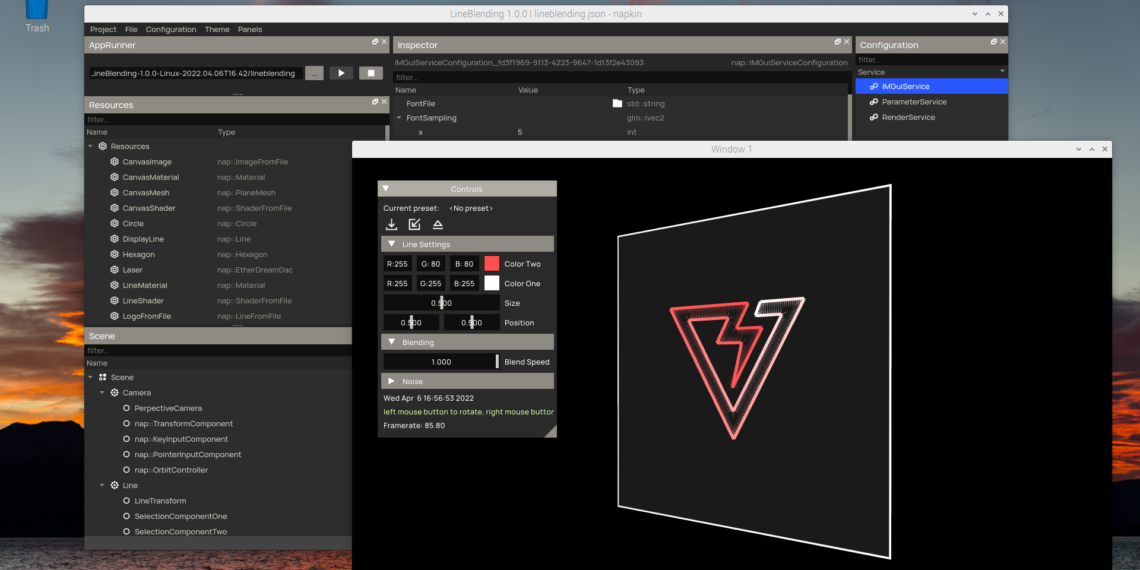
Task: Collapse the FontSampling property
Action: pyautogui.click(x=399, y=118)
